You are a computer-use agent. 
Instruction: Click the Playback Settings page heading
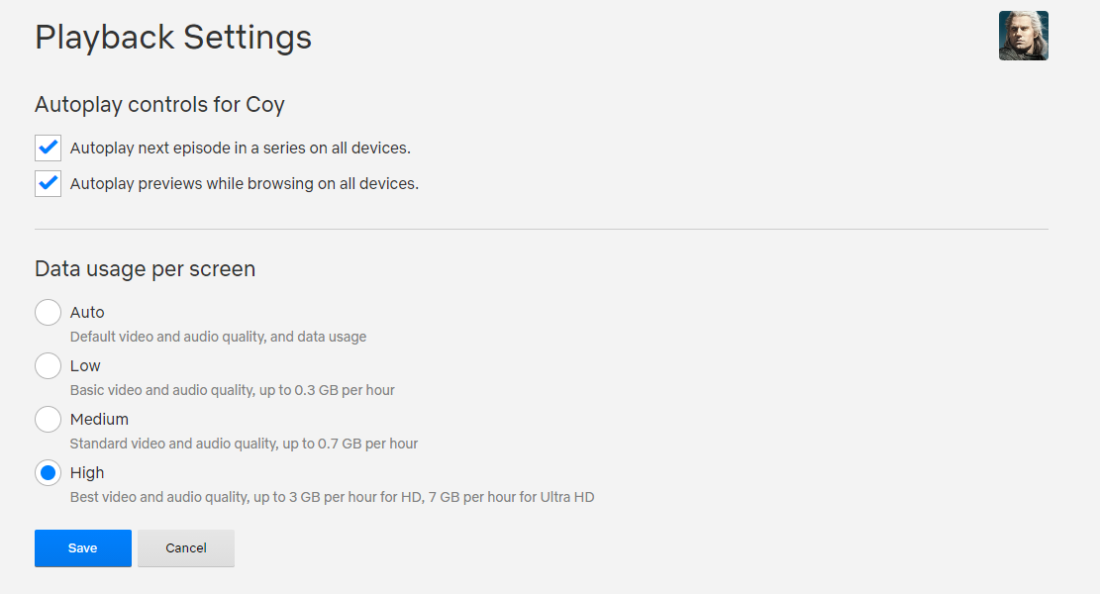coord(173,37)
